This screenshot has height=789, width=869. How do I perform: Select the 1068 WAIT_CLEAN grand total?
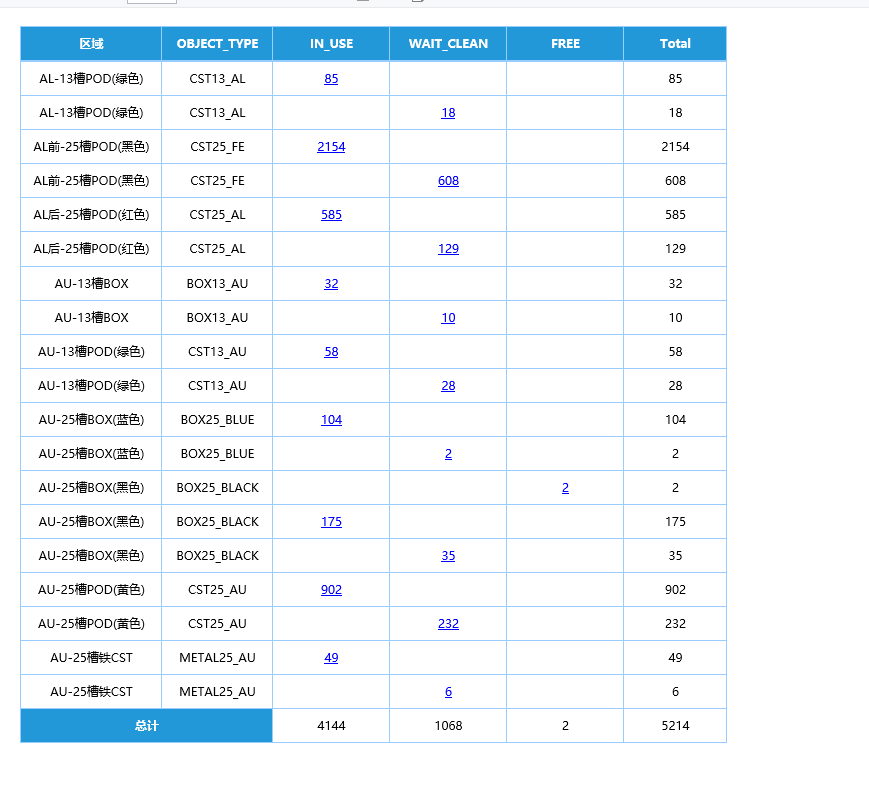[x=448, y=726]
